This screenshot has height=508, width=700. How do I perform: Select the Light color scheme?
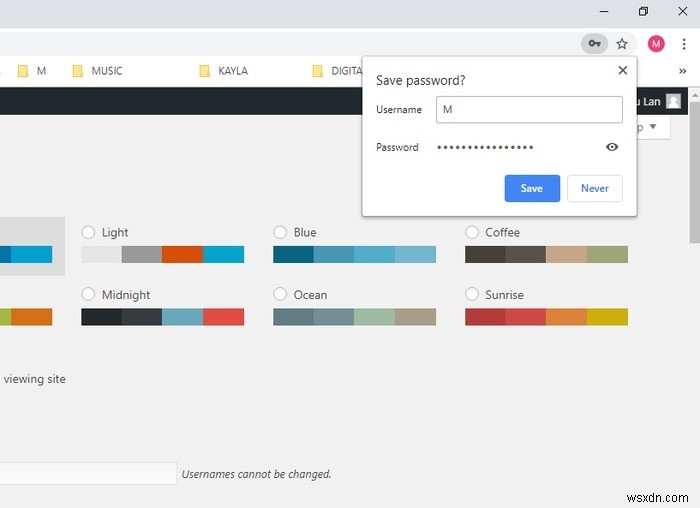89,232
